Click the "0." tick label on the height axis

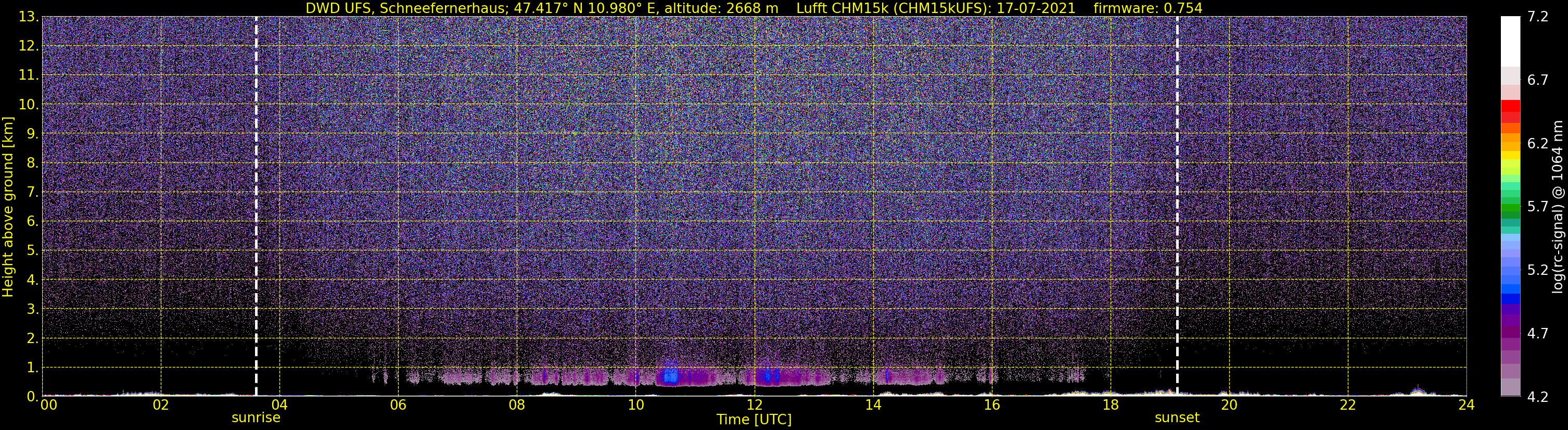(x=33, y=397)
